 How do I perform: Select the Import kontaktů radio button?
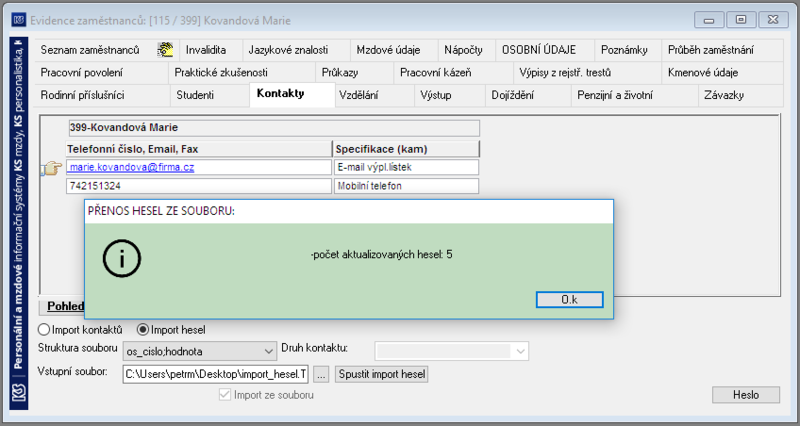(x=44, y=330)
